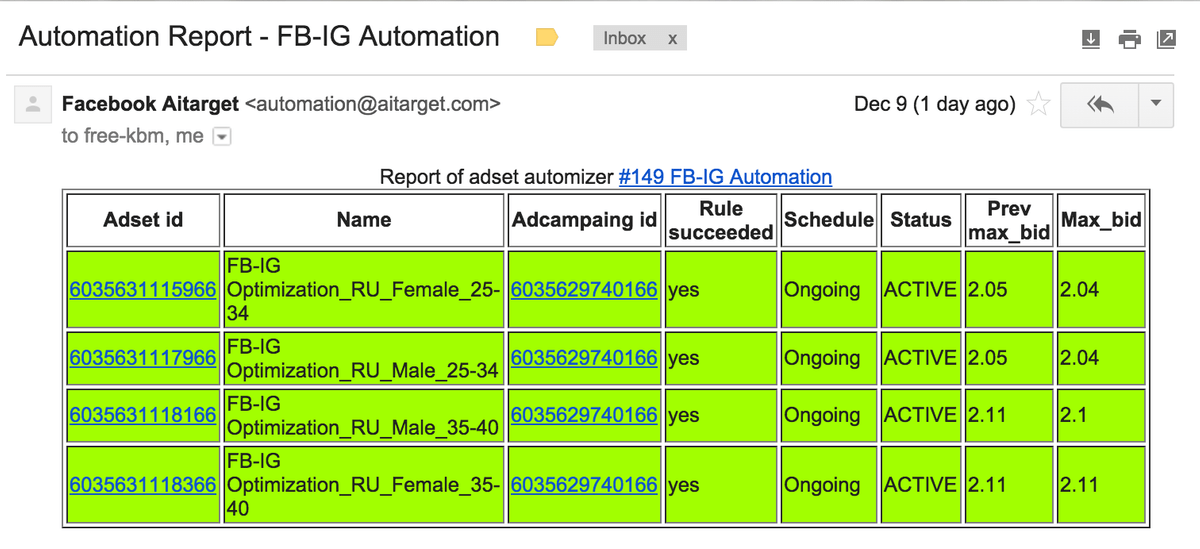Print the email with the printer icon
The height and width of the screenshot is (549, 1200).
(1130, 39)
